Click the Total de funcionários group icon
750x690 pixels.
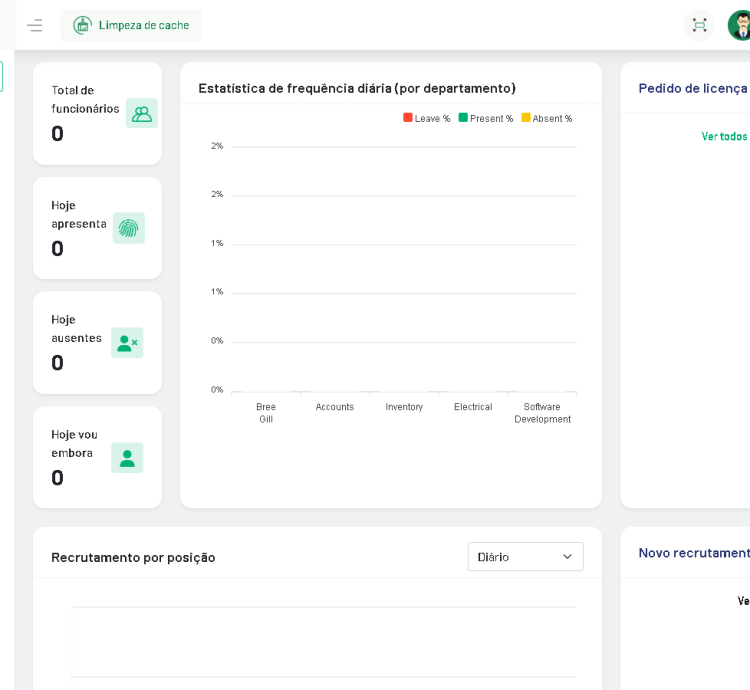[x=142, y=114]
